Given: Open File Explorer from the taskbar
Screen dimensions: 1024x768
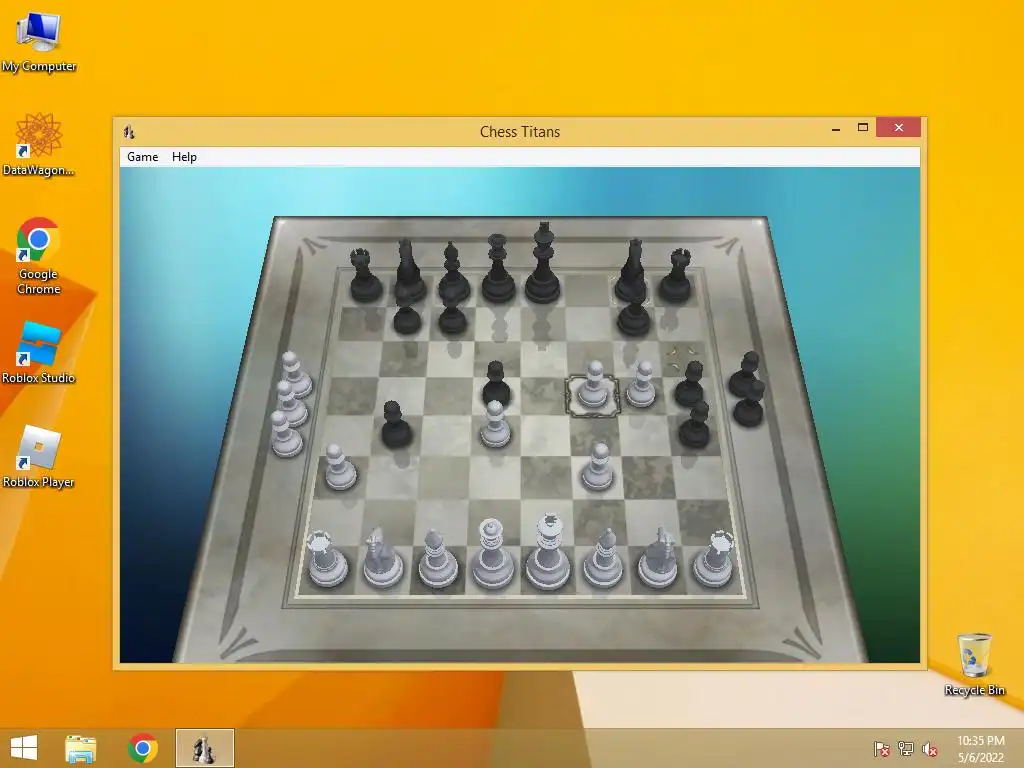Looking at the screenshot, I should pyautogui.click(x=81, y=748).
